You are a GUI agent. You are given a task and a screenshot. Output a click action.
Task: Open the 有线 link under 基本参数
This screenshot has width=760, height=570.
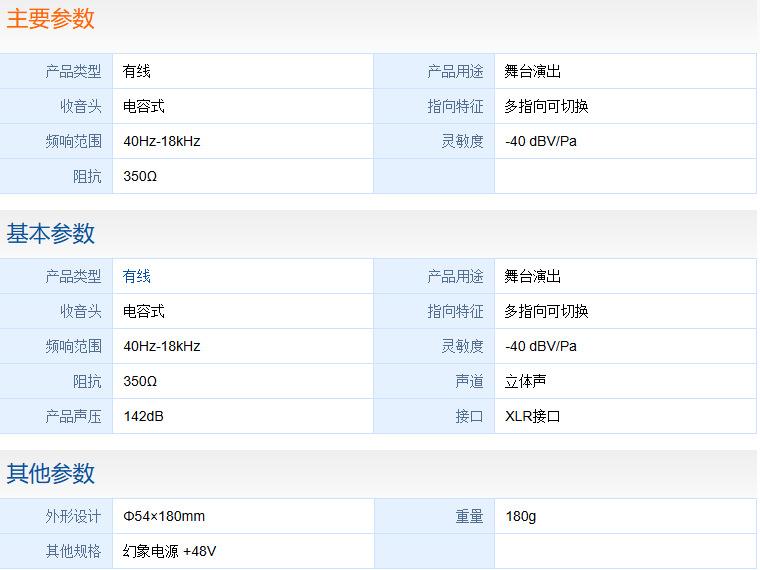(137, 276)
